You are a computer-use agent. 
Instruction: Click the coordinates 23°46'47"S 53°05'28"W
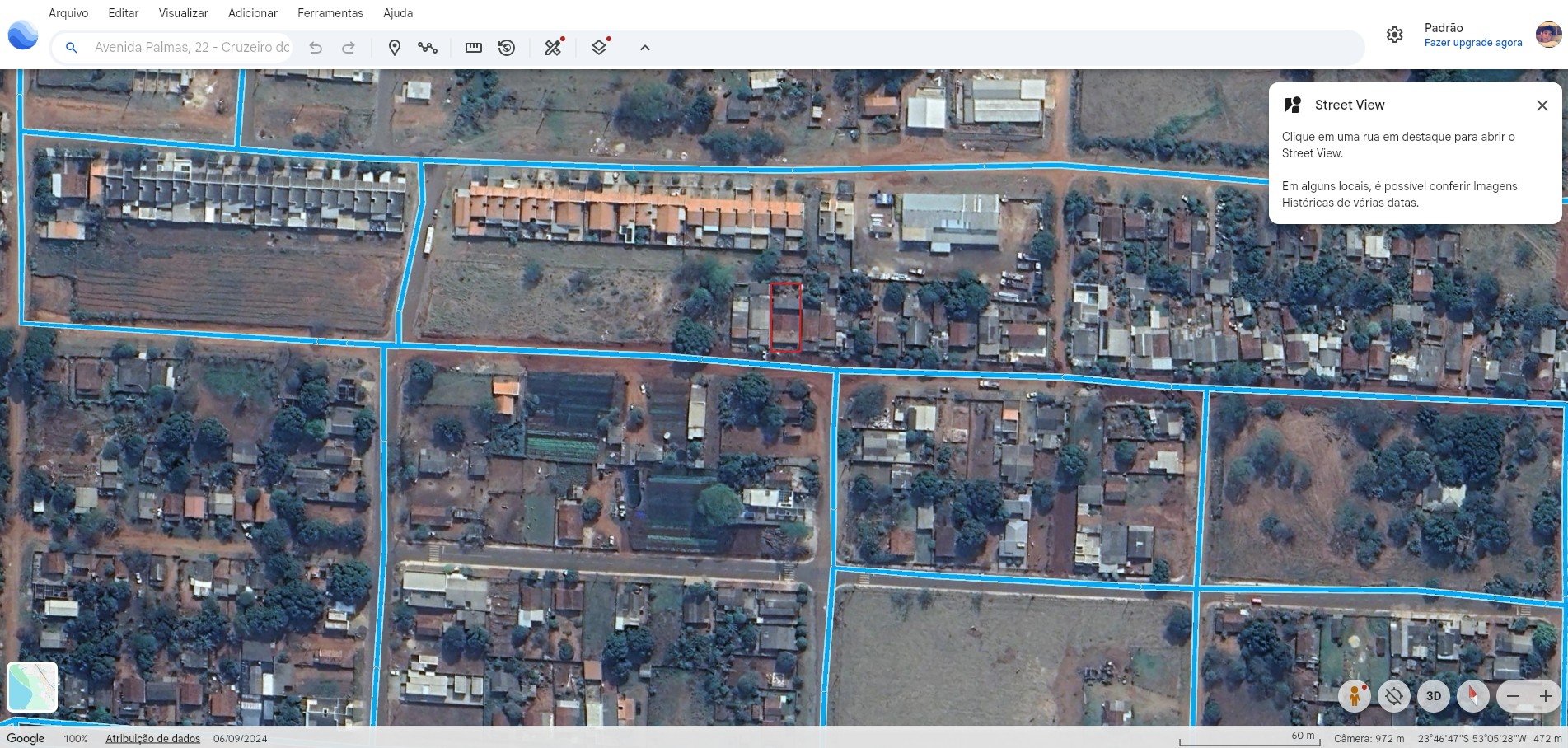(x=1472, y=739)
